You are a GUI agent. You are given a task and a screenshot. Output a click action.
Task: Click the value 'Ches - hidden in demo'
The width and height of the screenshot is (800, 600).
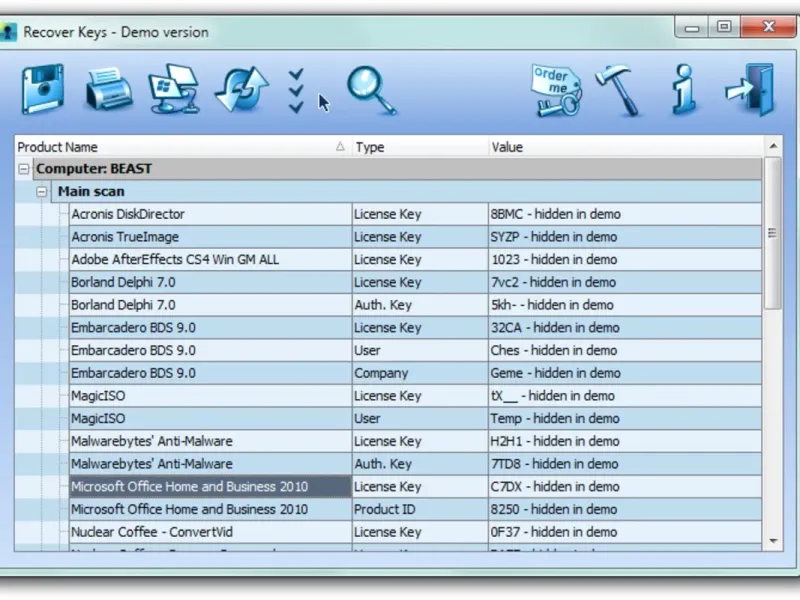point(554,351)
